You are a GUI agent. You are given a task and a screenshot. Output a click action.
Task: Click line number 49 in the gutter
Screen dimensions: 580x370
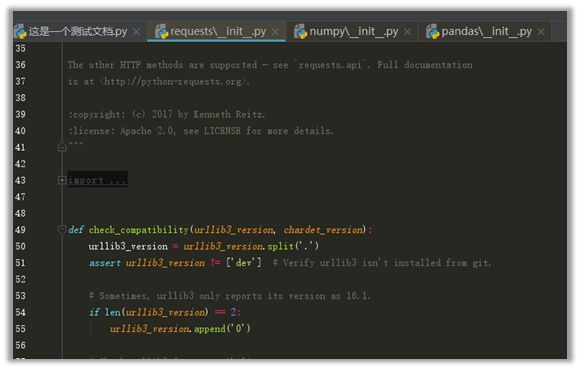pos(21,230)
